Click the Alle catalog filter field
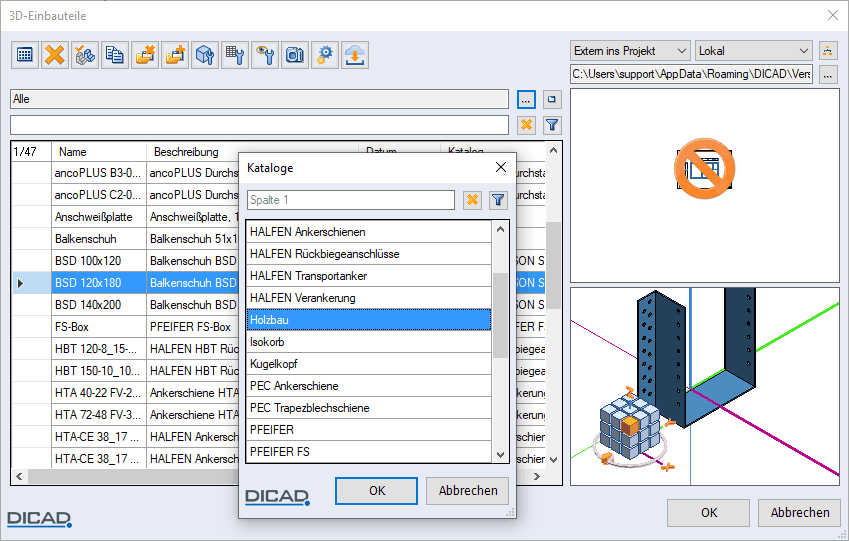The height and width of the screenshot is (541, 849). click(259, 99)
